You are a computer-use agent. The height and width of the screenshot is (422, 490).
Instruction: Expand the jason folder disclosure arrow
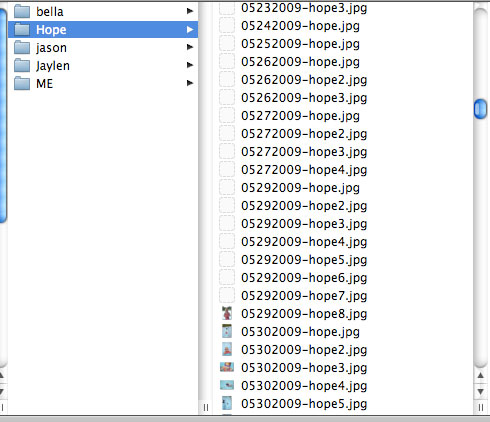point(190,47)
